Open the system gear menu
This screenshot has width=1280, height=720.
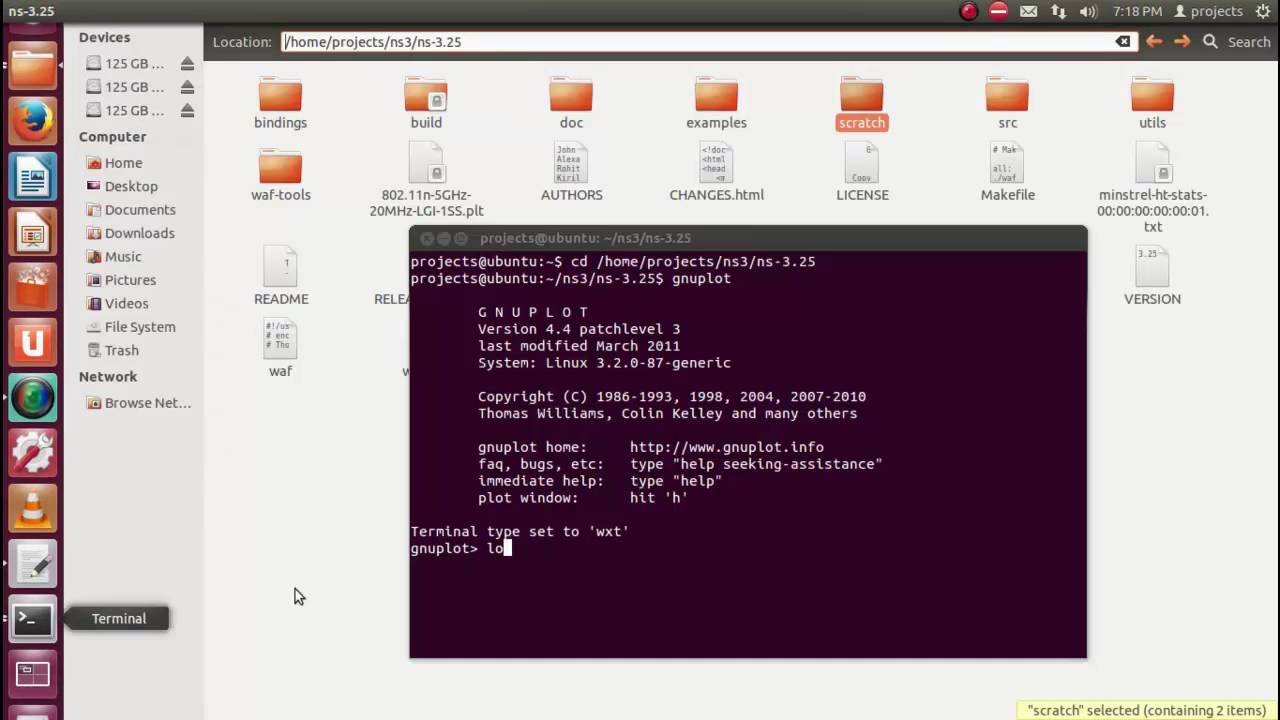[x=1261, y=12]
